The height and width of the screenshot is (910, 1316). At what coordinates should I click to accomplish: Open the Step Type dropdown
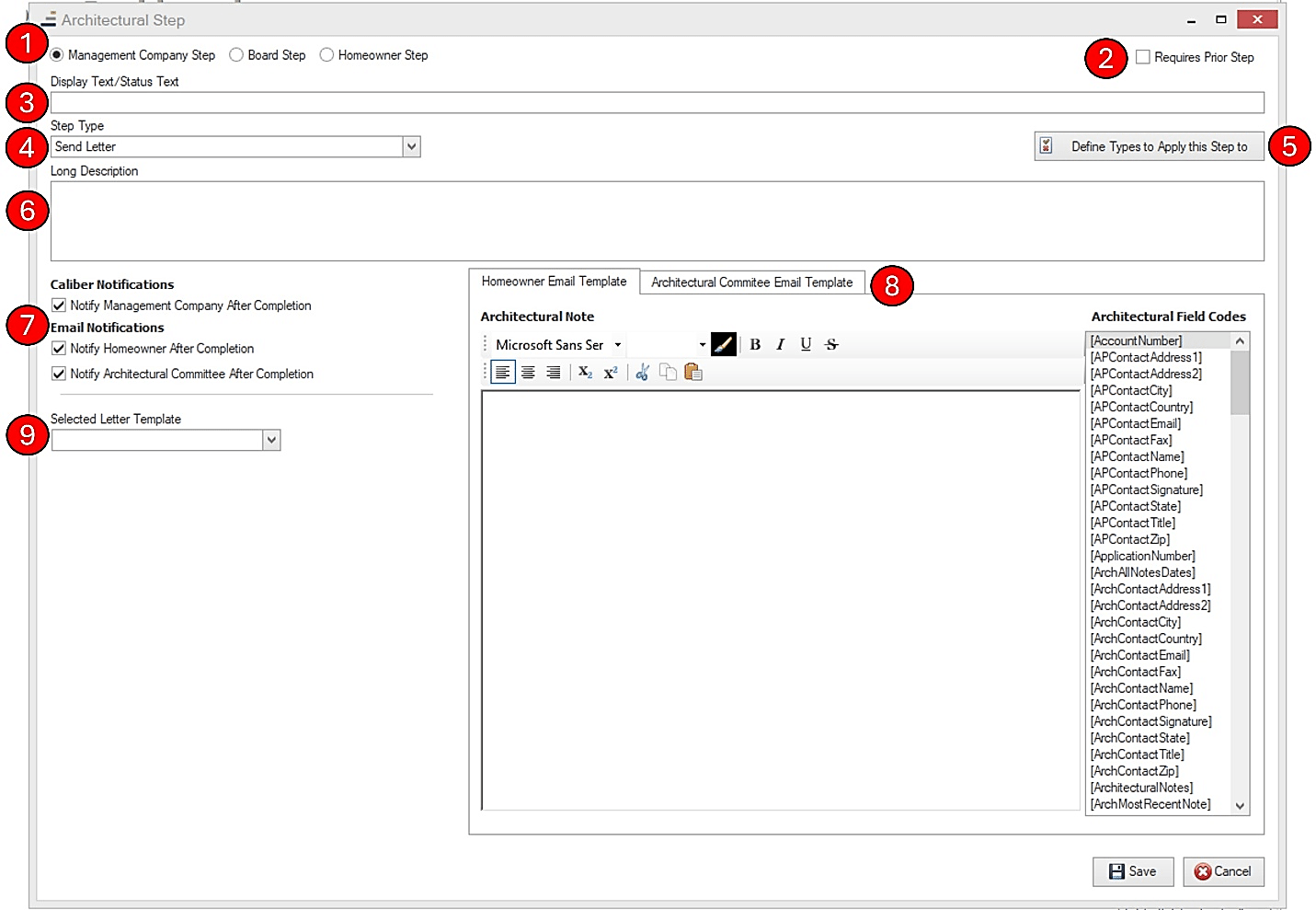[411, 146]
